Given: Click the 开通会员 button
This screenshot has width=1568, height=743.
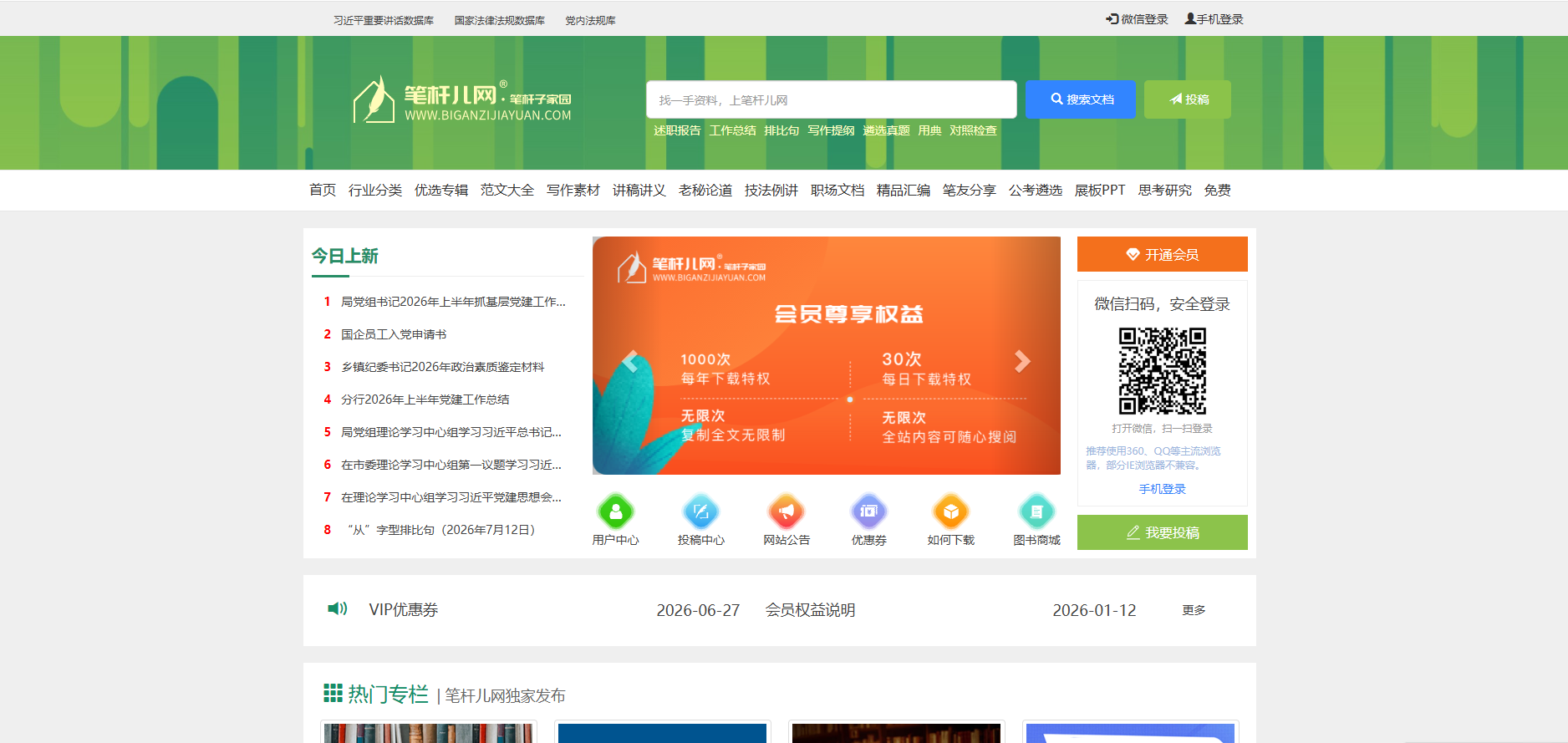Looking at the screenshot, I should (x=1163, y=254).
